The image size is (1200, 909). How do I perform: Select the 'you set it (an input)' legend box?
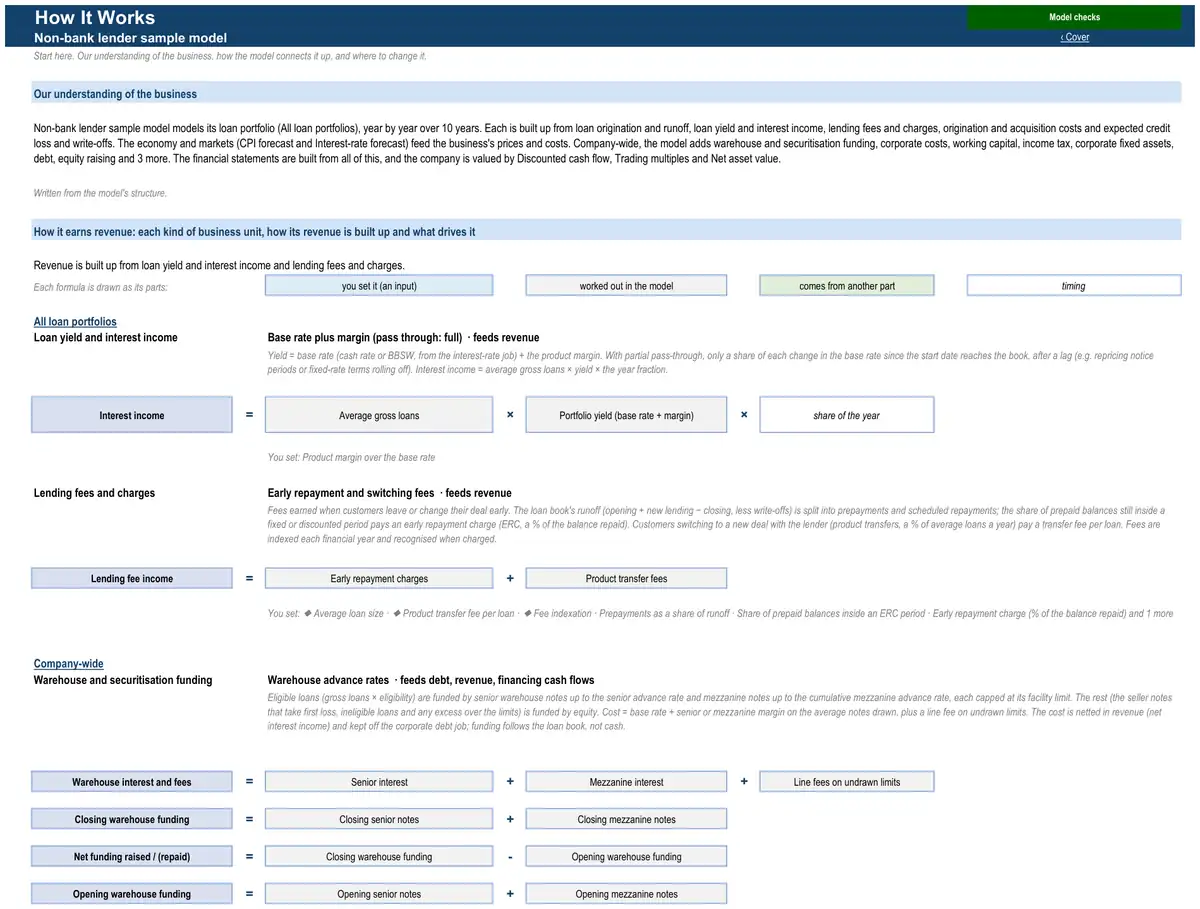[x=379, y=286]
